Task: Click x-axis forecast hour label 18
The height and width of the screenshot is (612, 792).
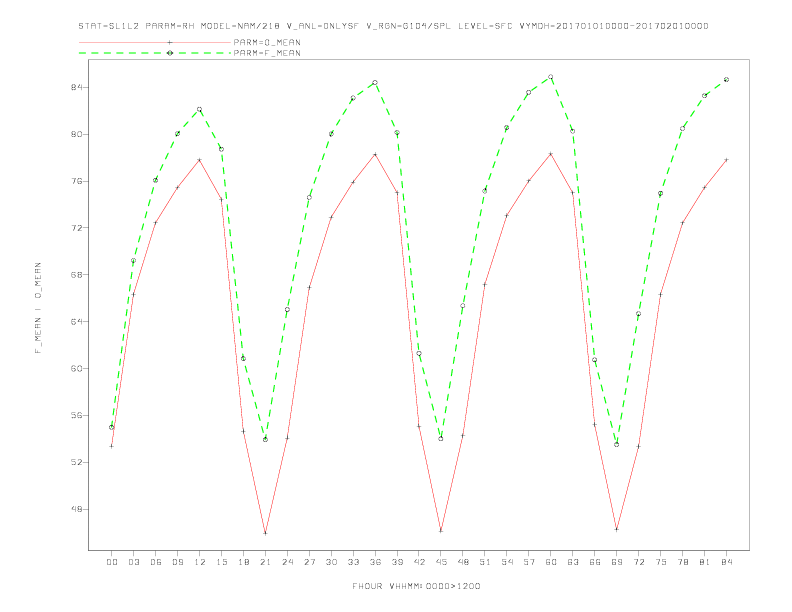Action: [x=243, y=562]
